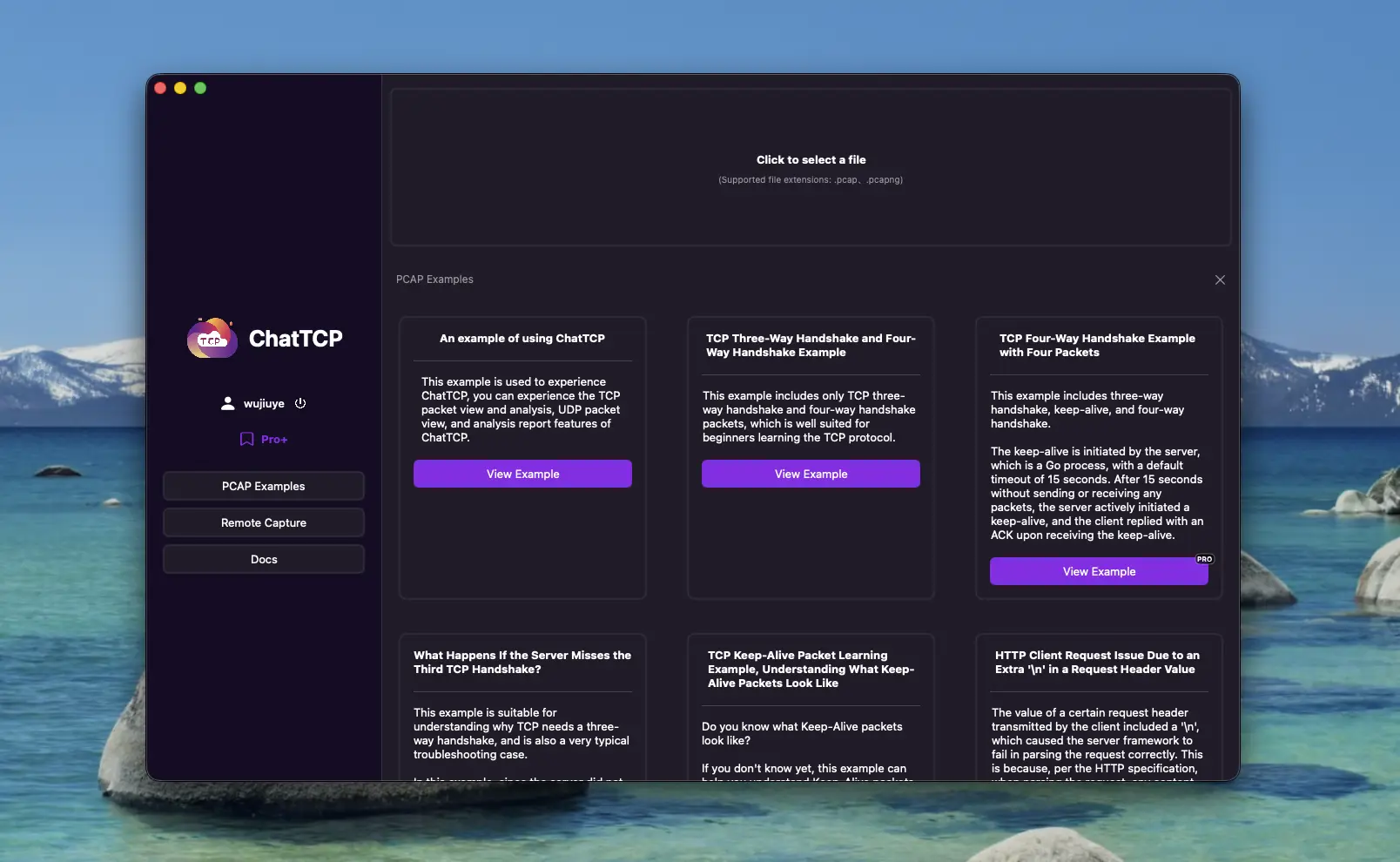View the Three-Way and Four-Way Handshake example
Viewport: 1400px width, 862px height.
(811, 474)
